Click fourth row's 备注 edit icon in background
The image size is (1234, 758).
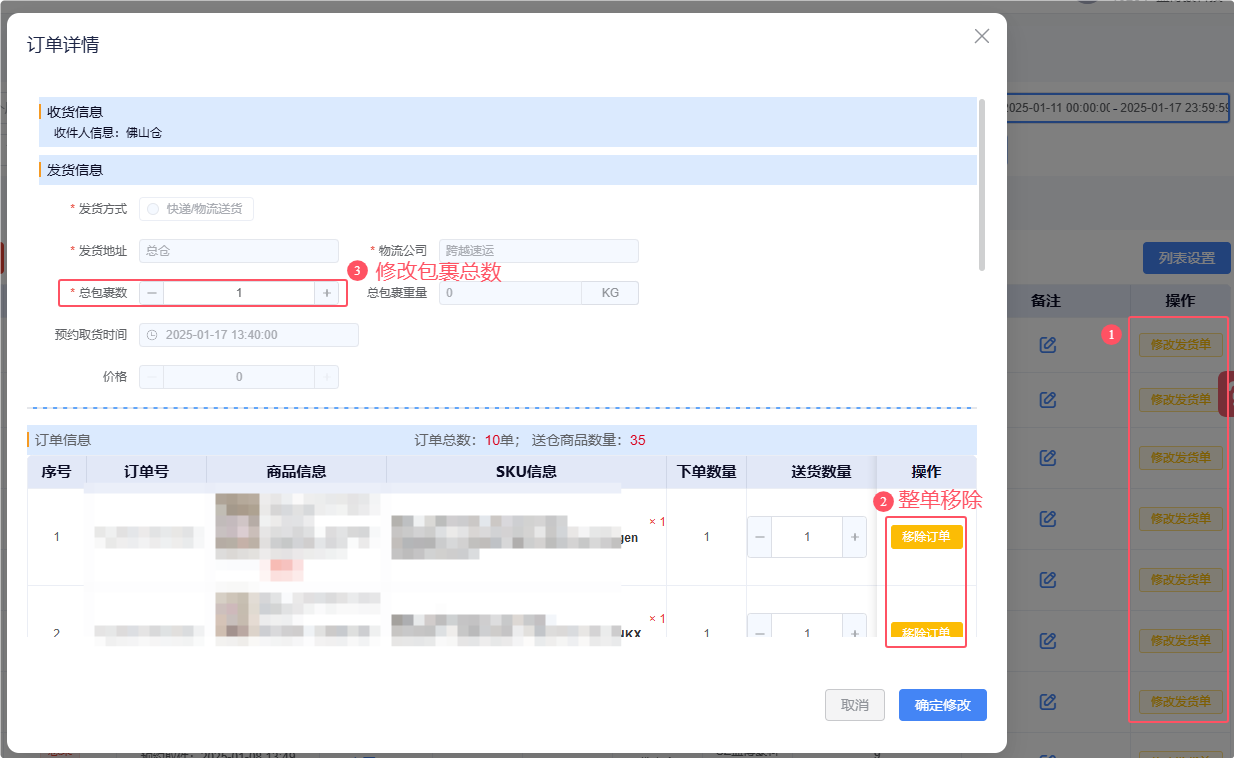1048,519
